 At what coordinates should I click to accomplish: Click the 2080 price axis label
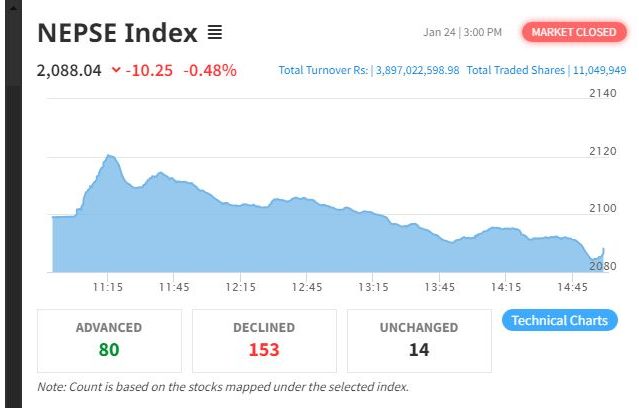602,267
